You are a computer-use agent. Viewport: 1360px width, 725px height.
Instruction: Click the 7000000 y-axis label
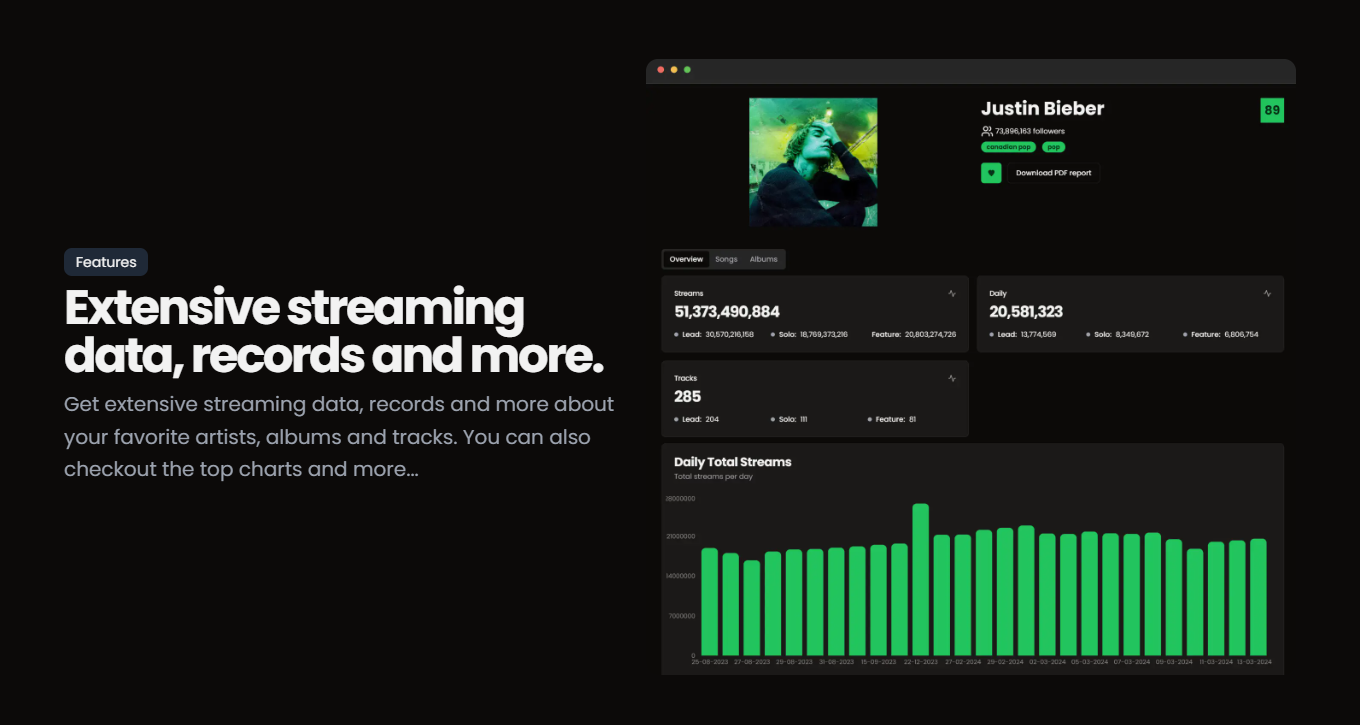682,616
